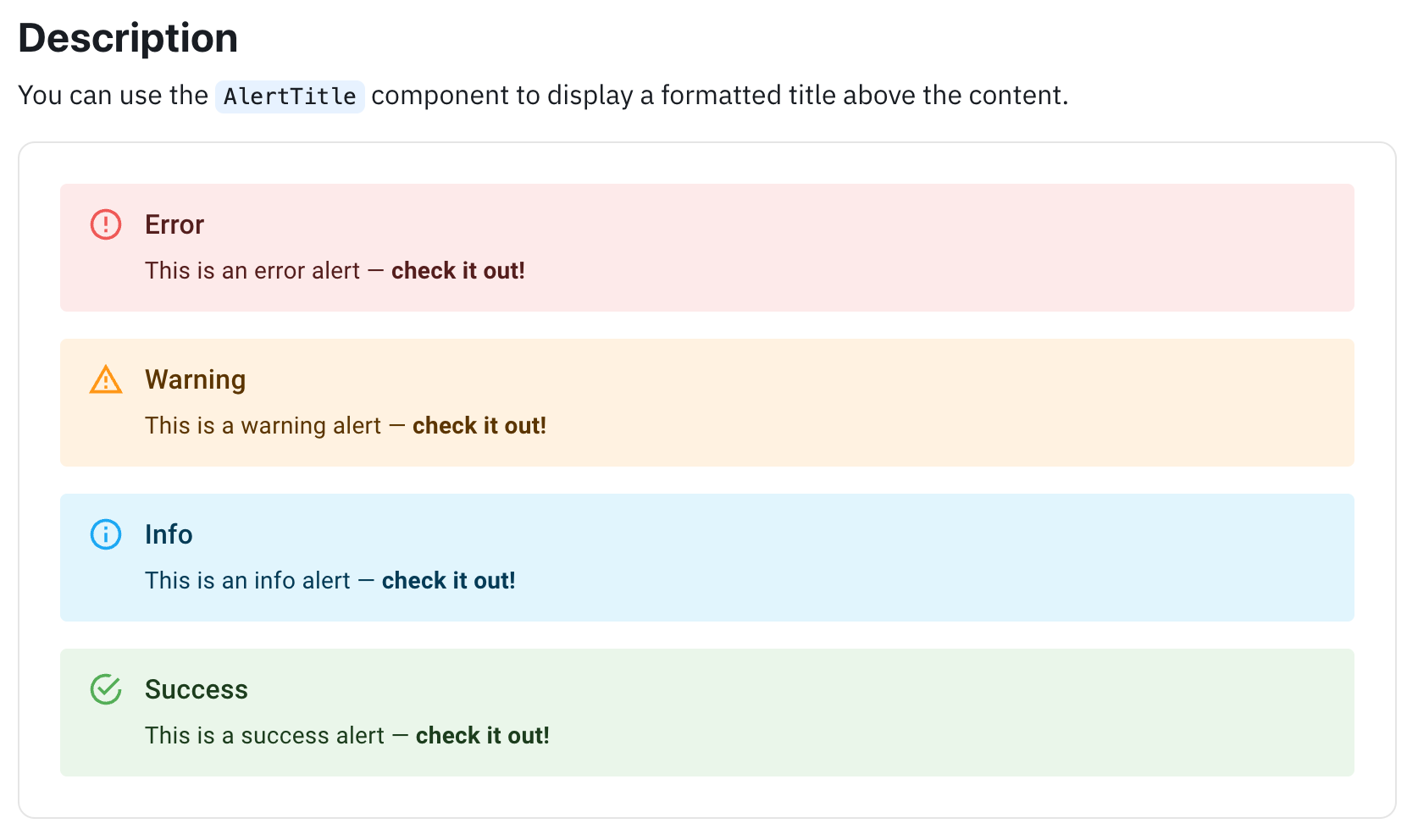The image size is (1418, 840).
Task: Select the AlertTitle inline code chip
Action: tap(290, 96)
